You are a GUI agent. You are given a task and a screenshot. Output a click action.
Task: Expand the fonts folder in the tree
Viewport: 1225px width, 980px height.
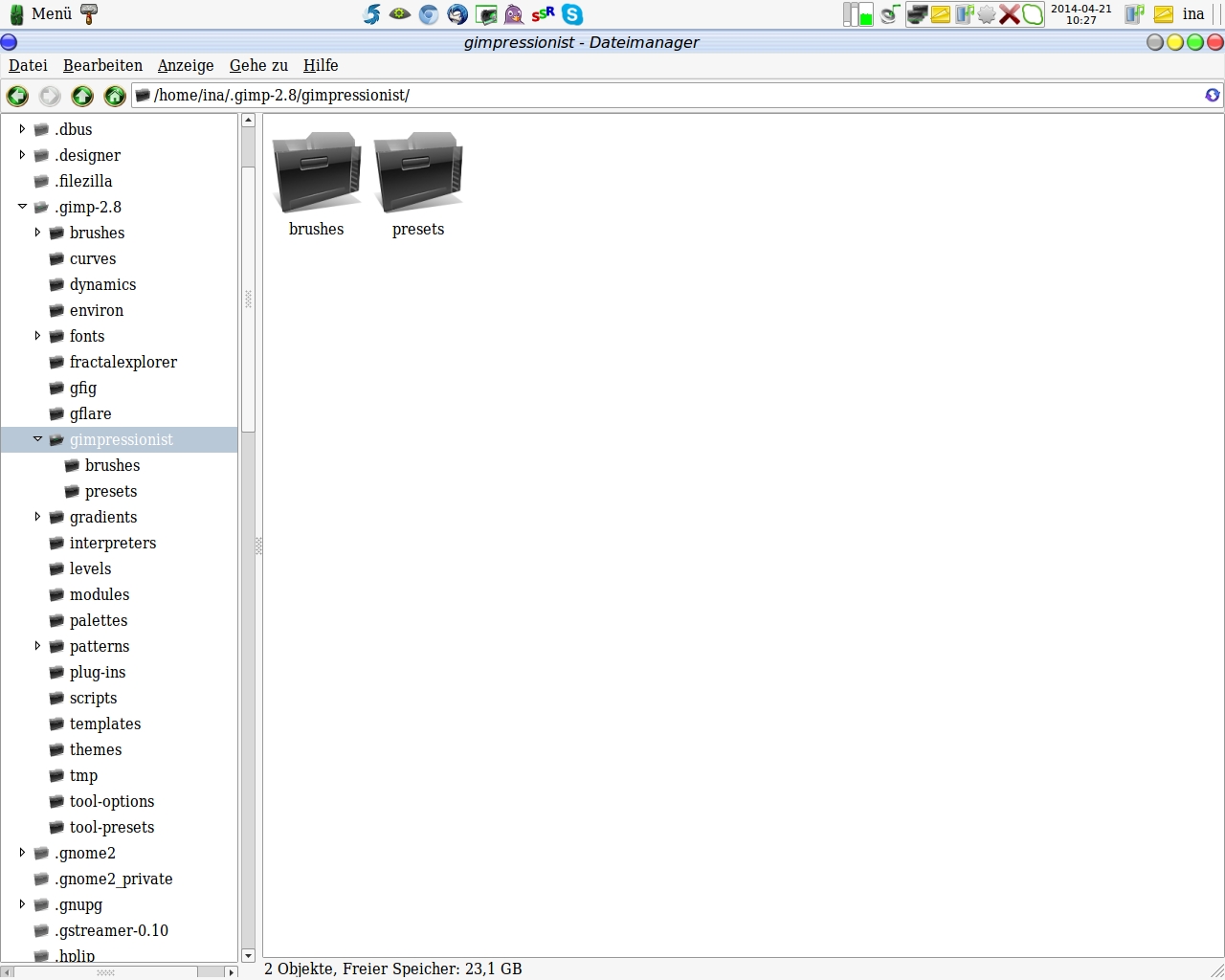tap(38, 336)
